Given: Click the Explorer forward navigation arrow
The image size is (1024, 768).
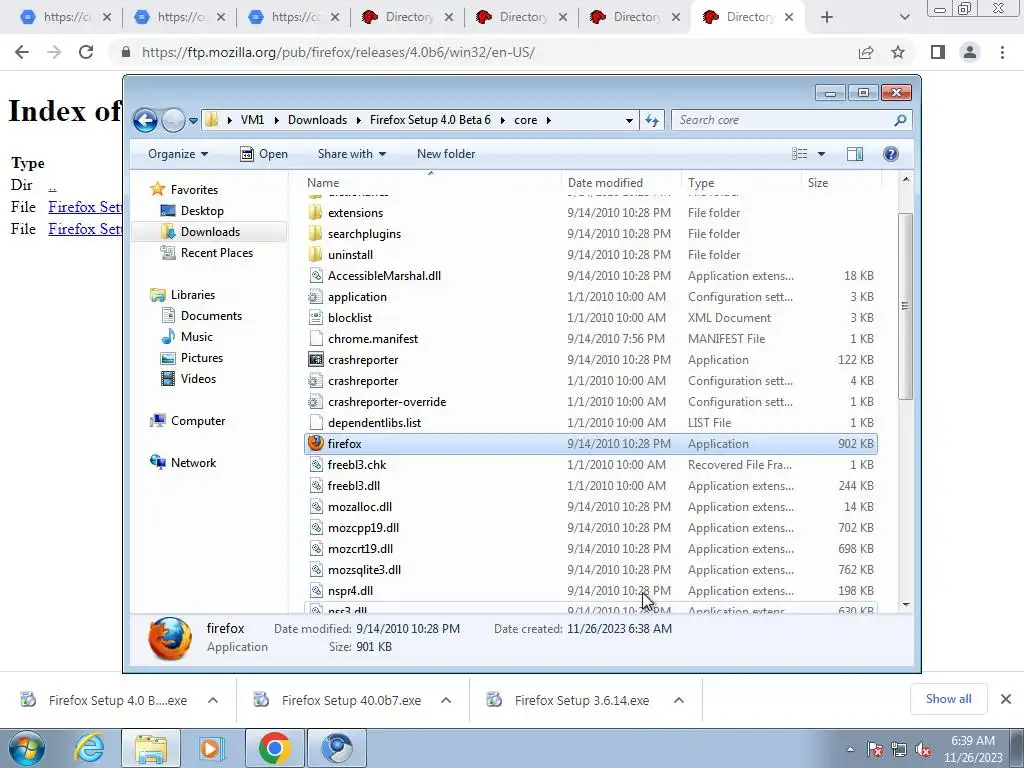Looking at the screenshot, I should [x=173, y=120].
